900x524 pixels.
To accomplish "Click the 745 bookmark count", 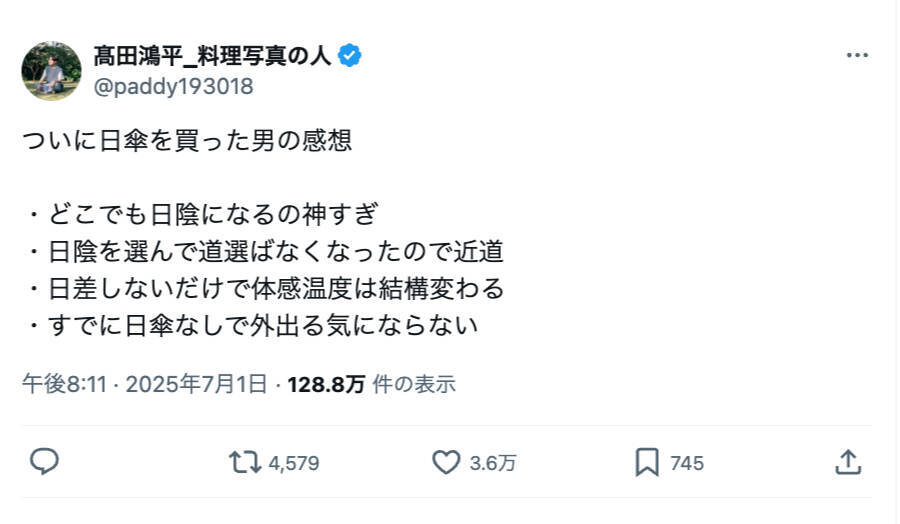I will [x=687, y=463].
